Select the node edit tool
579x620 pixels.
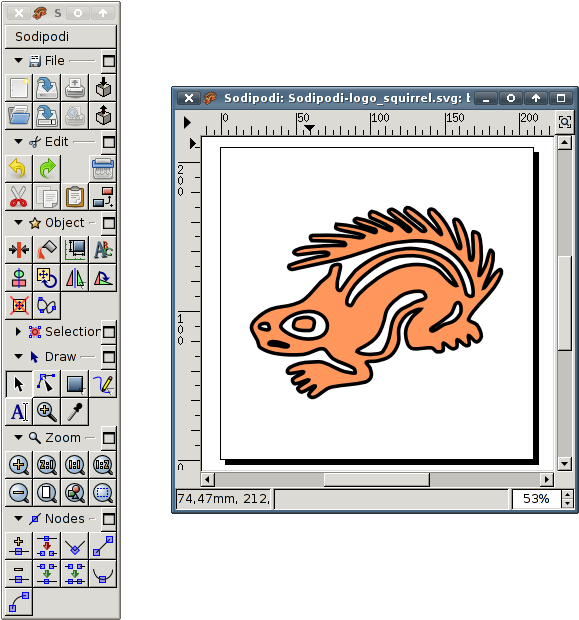(47, 384)
